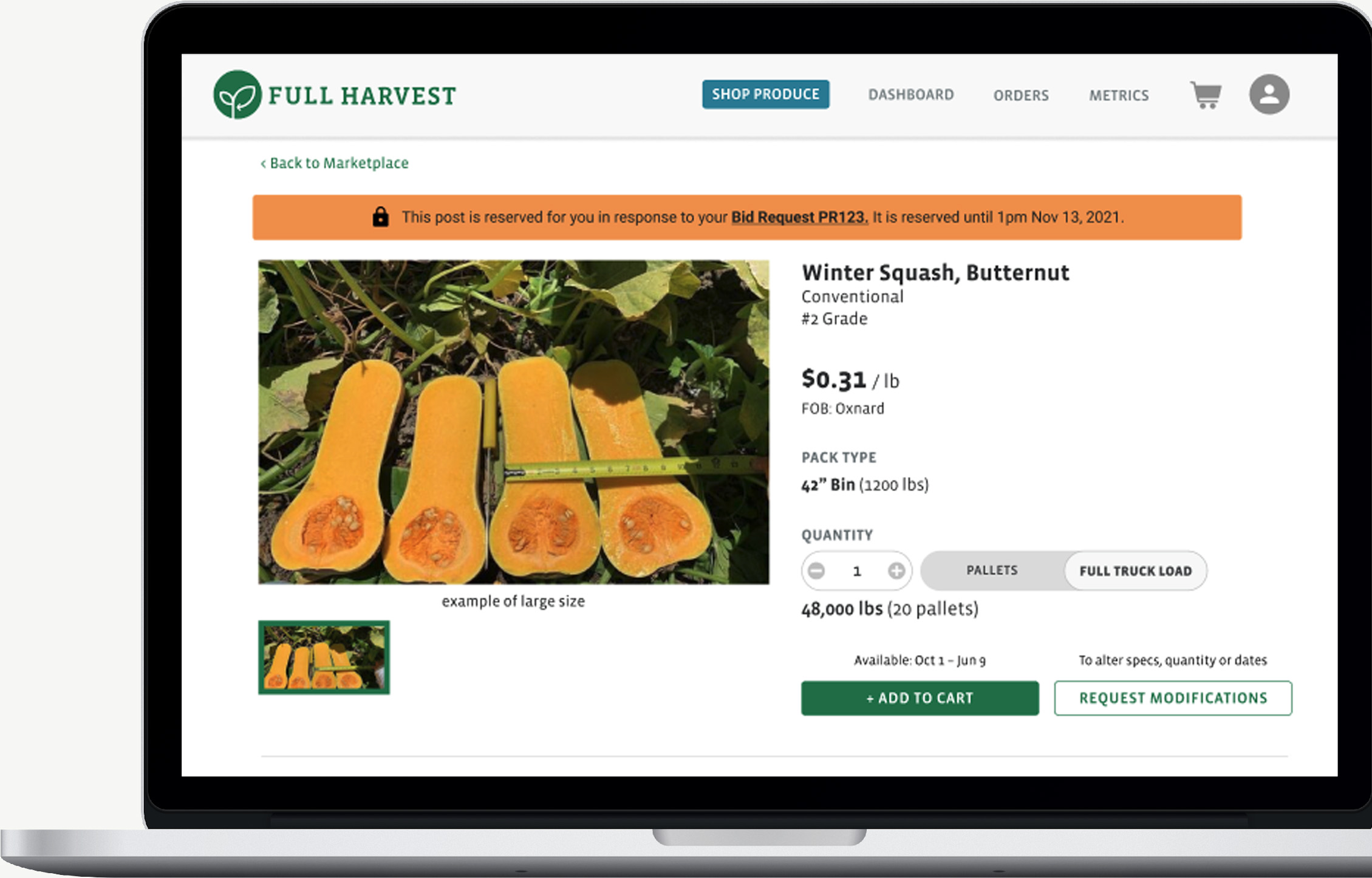Click the Add to Cart button
The width and height of the screenshot is (1372, 878).
pos(919,698)
